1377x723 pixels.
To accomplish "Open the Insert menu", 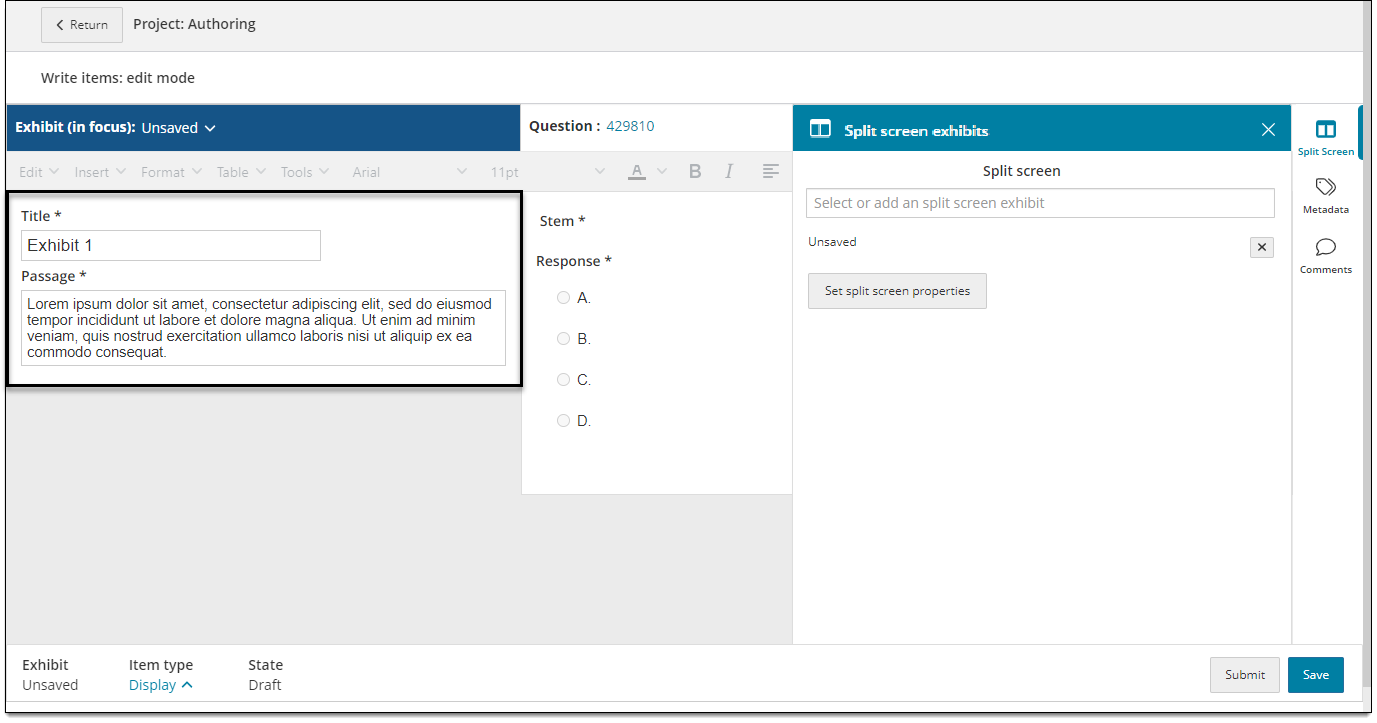I will [x=100, y=172].
